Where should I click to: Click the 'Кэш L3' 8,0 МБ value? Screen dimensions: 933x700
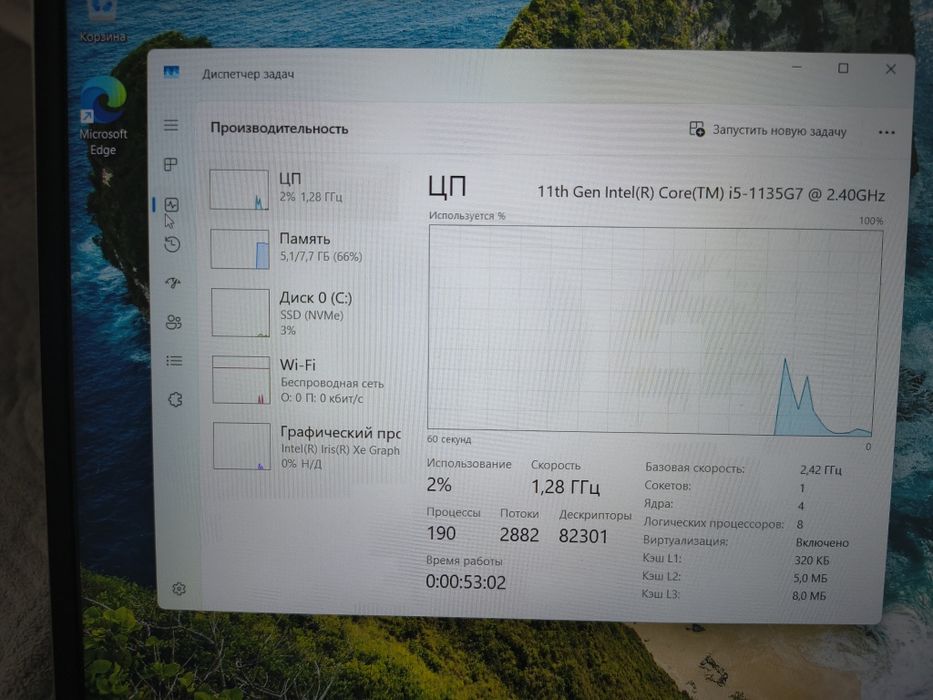[809, 595]
